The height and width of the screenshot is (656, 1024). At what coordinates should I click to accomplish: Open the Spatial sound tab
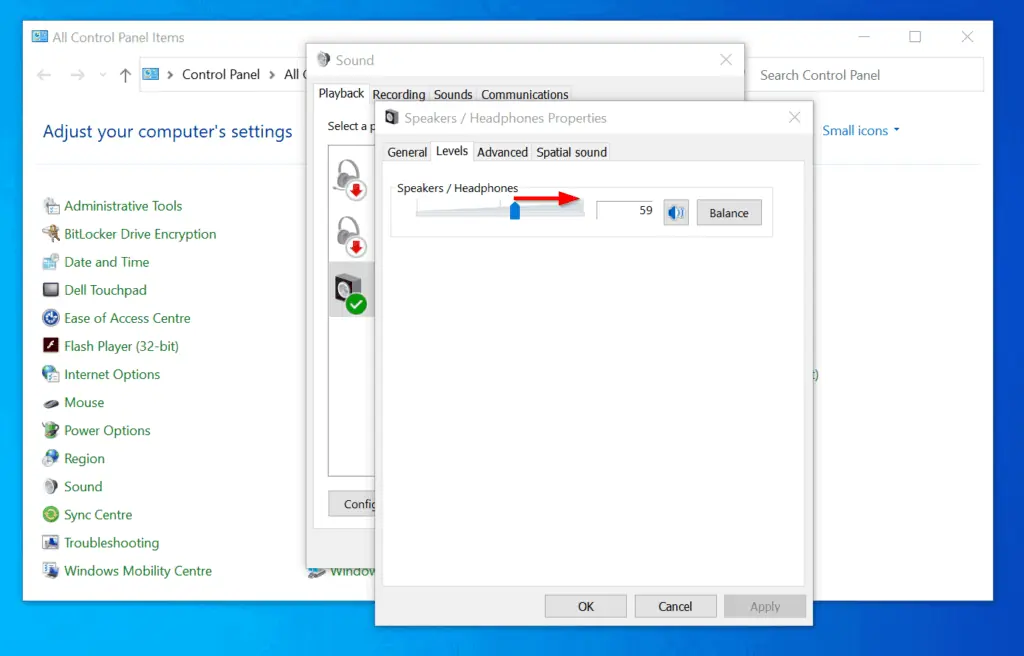pyautogui.click(x=571, y=152)
